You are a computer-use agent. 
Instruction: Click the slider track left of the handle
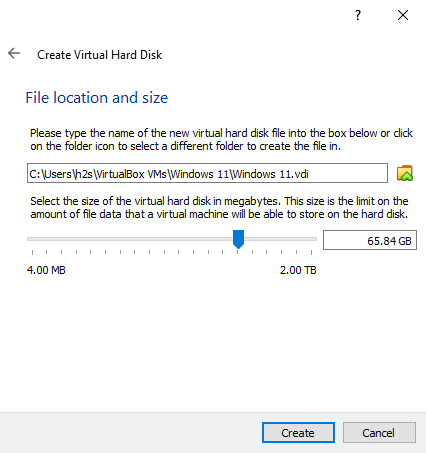[x=130, y=239]
